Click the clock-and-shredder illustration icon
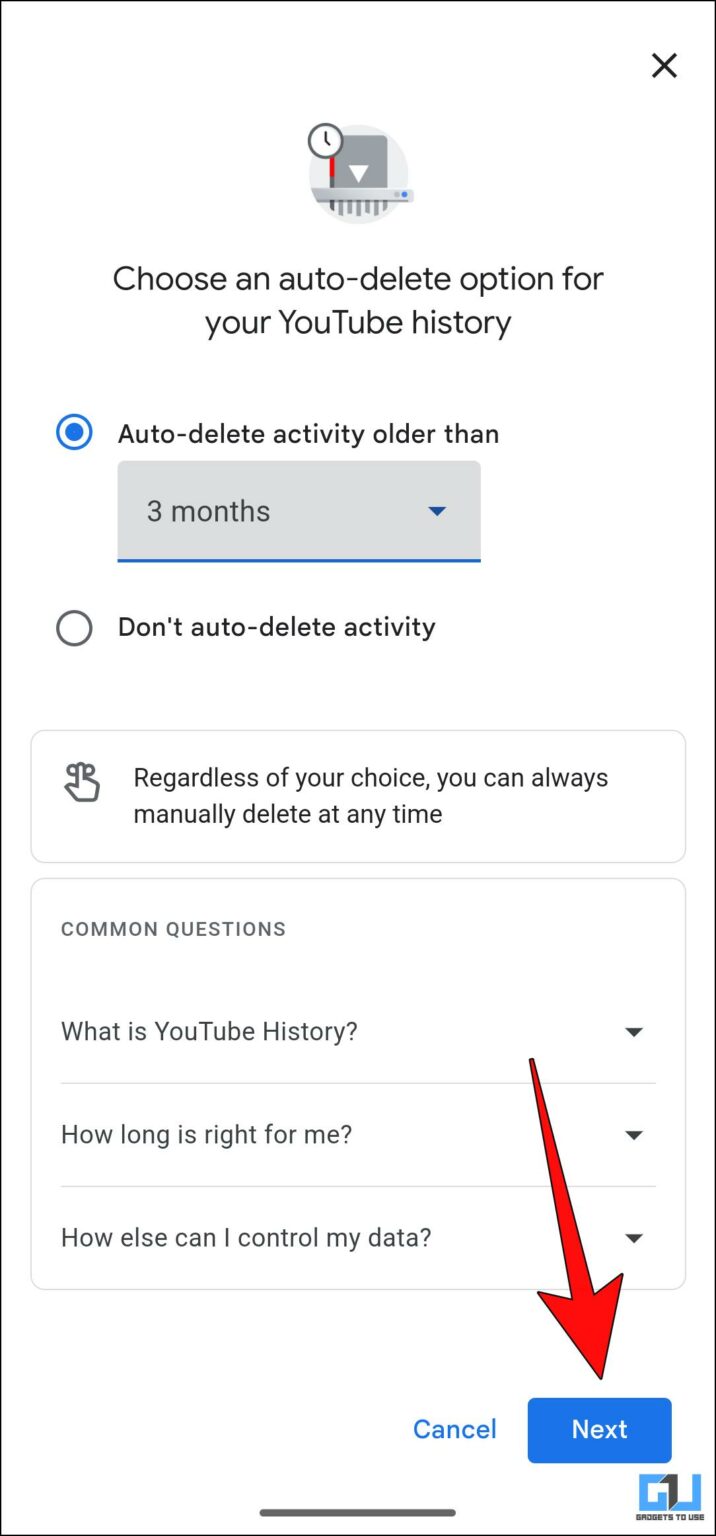The width and height of the screenshot is (716, 1536). (x=359, y=172)
